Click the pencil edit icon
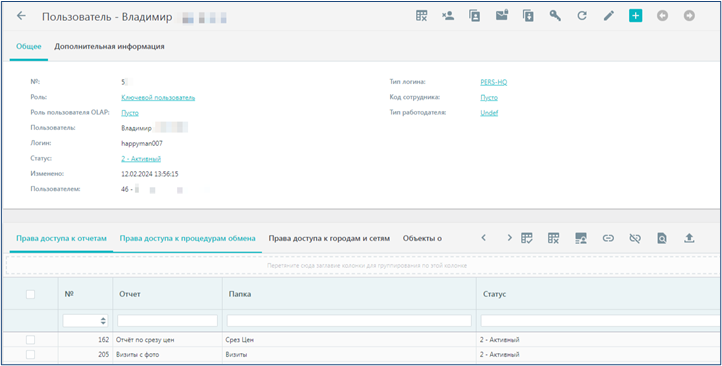The width and height of the screenshot is (722, 366). (x=609, y=16)
